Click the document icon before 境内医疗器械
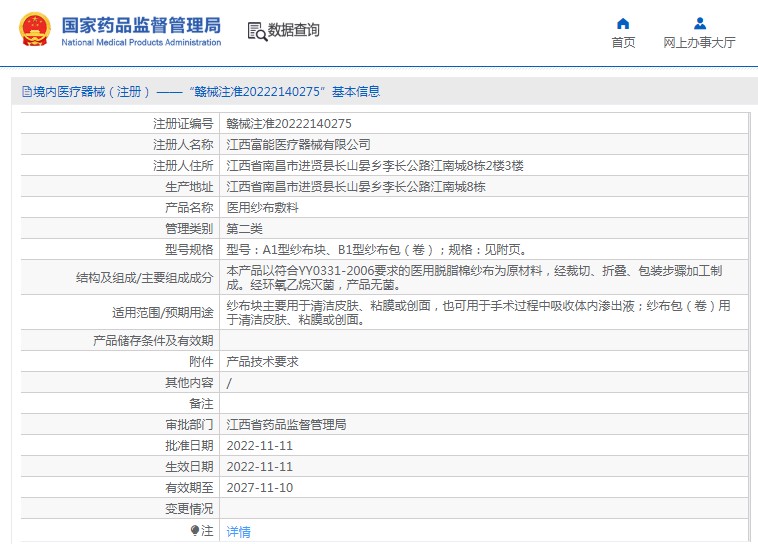 tap(27, 91)
